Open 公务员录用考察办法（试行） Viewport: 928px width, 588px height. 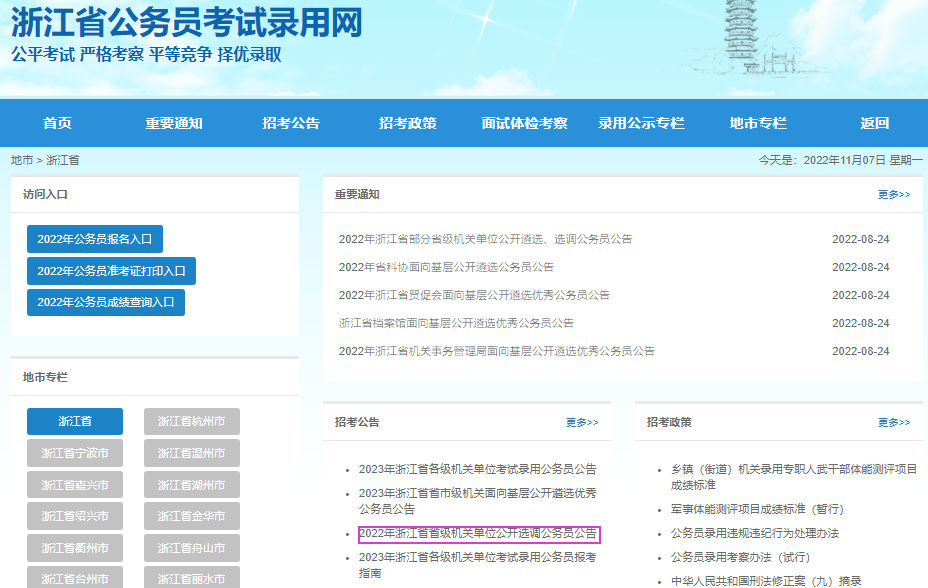[740, 557]
